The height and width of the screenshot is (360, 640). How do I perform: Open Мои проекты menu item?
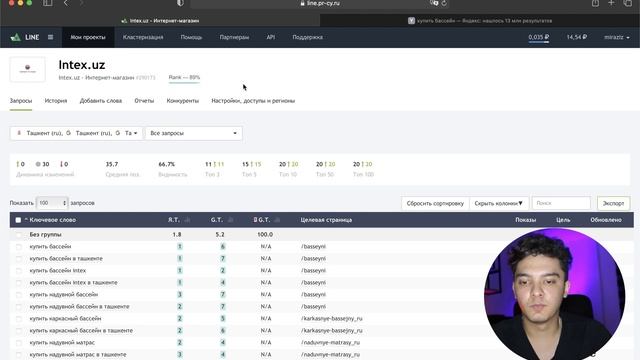pos(88,37)
